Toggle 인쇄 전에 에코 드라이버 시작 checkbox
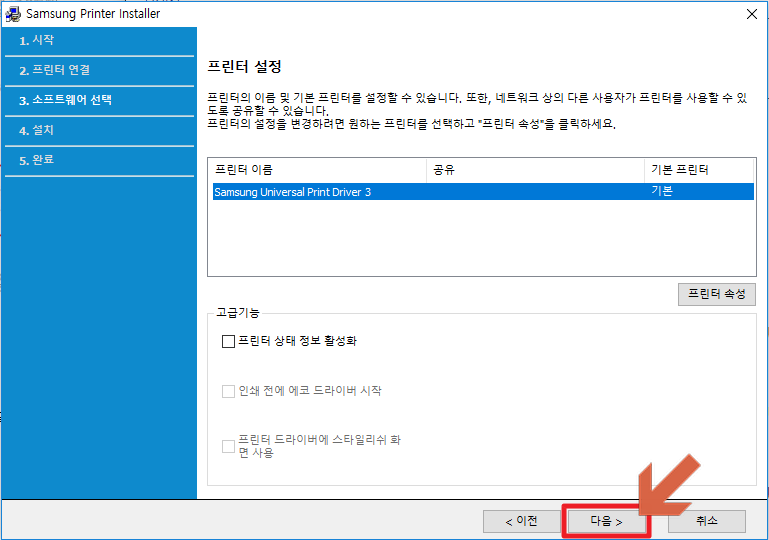Image resolution: width=769 pixels, height=540 pixels. pos(228,391)
